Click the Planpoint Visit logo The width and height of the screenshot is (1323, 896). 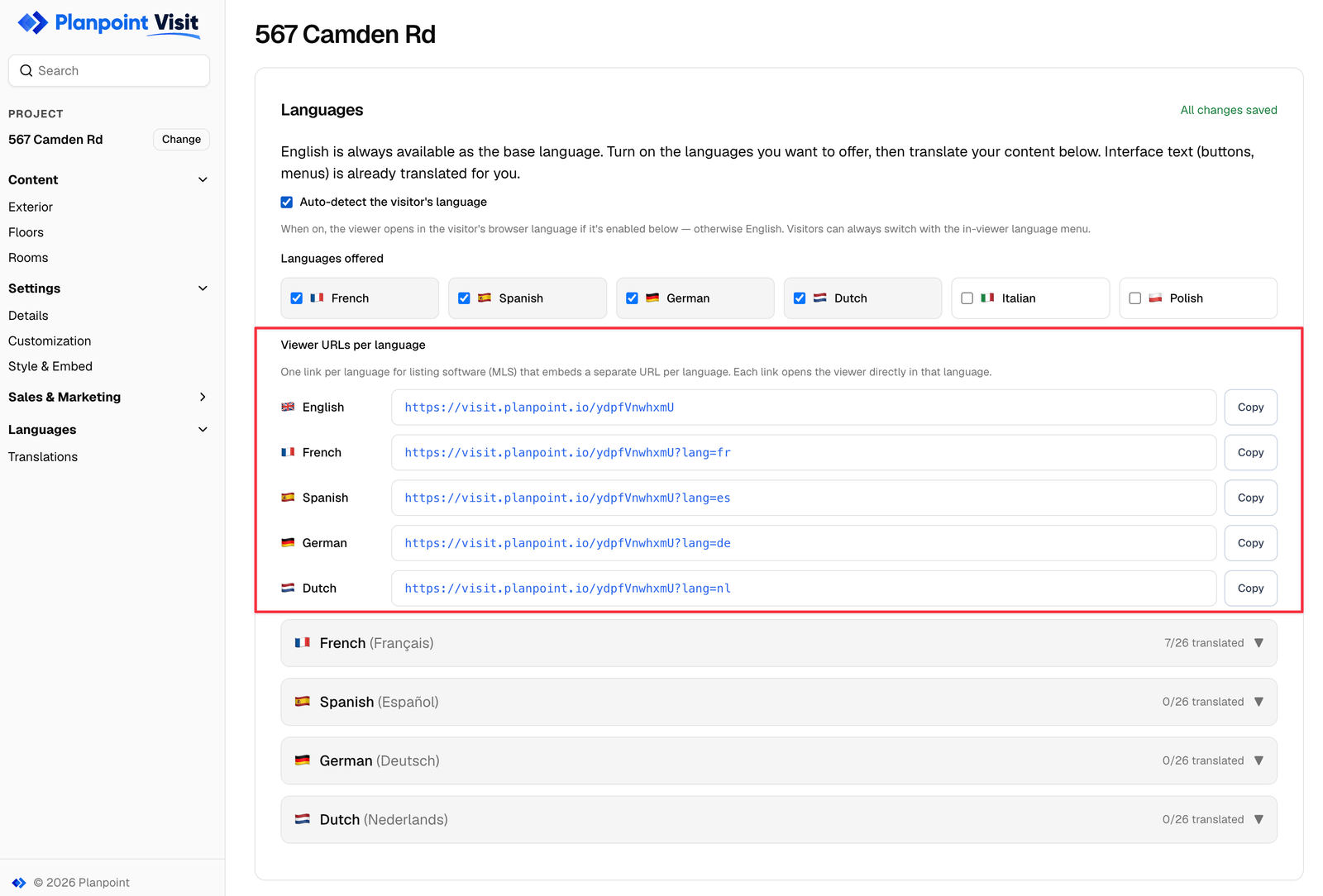(109, 23)
